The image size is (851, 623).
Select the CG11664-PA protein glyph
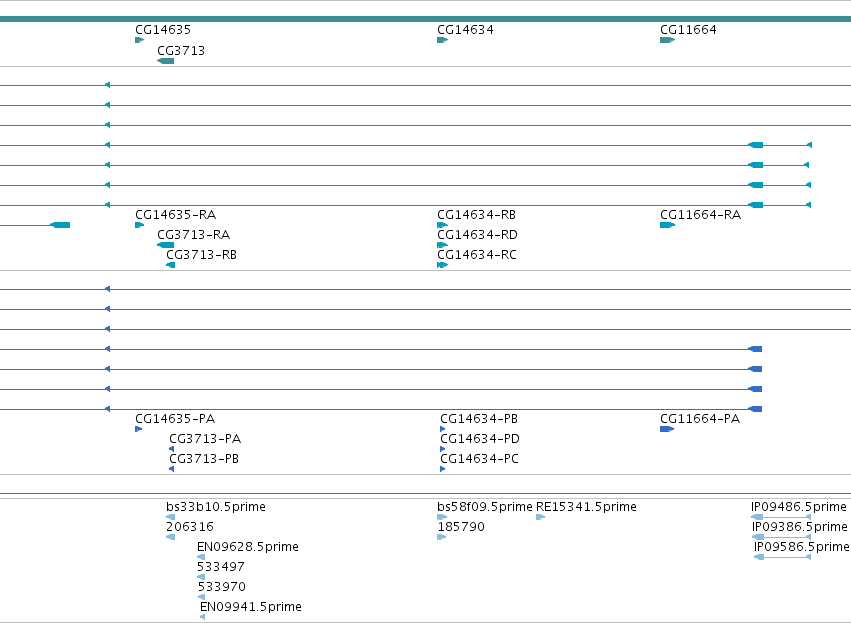[x=667, y=429]
